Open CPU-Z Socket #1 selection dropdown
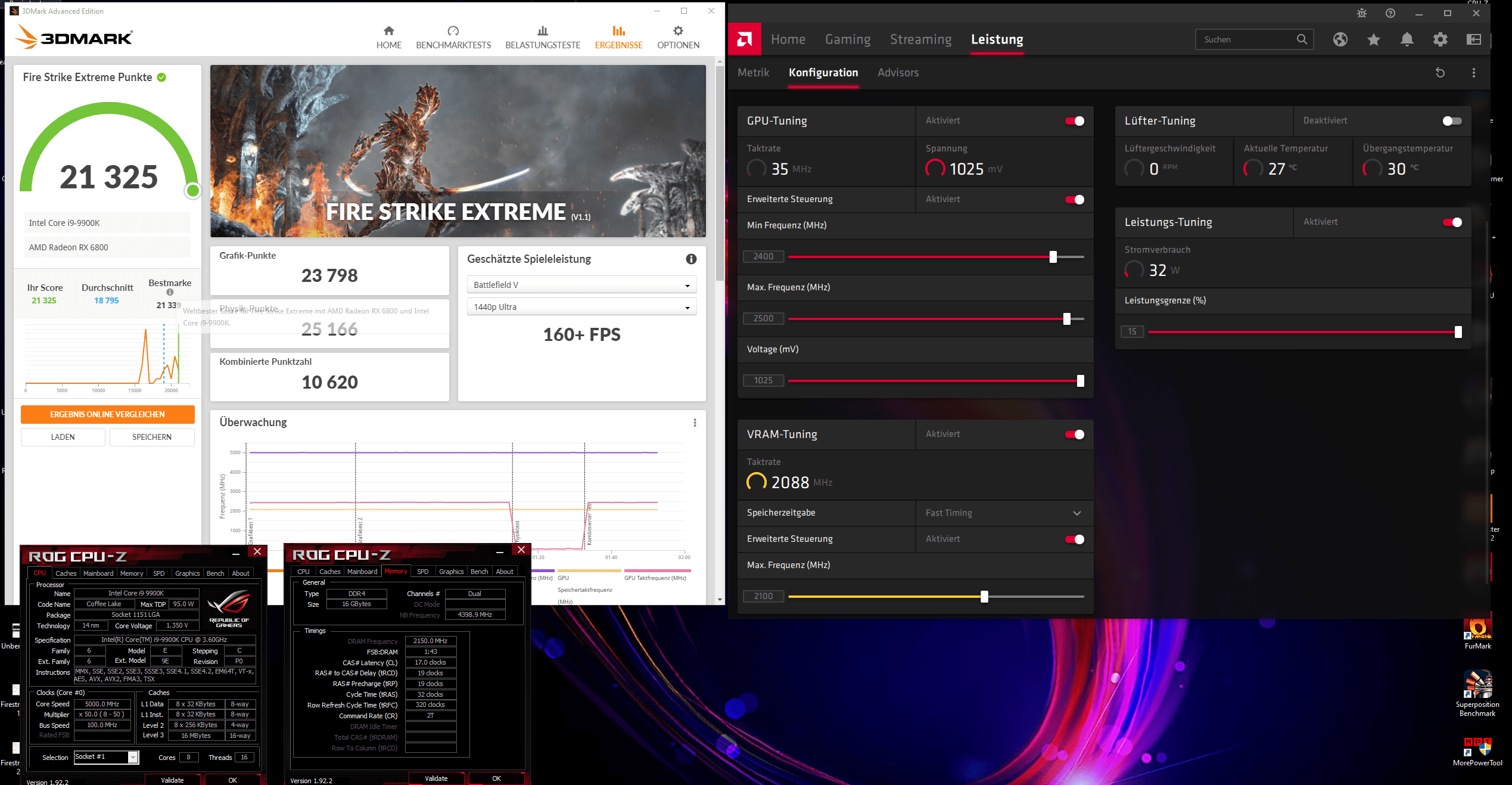 click(107, 757)
